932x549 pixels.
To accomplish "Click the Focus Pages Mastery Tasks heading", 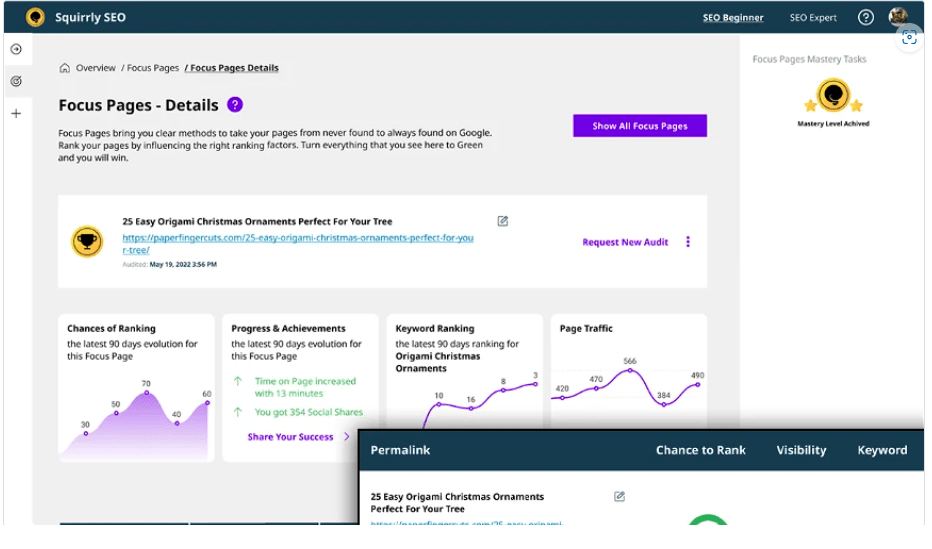I will pos(809,59).
